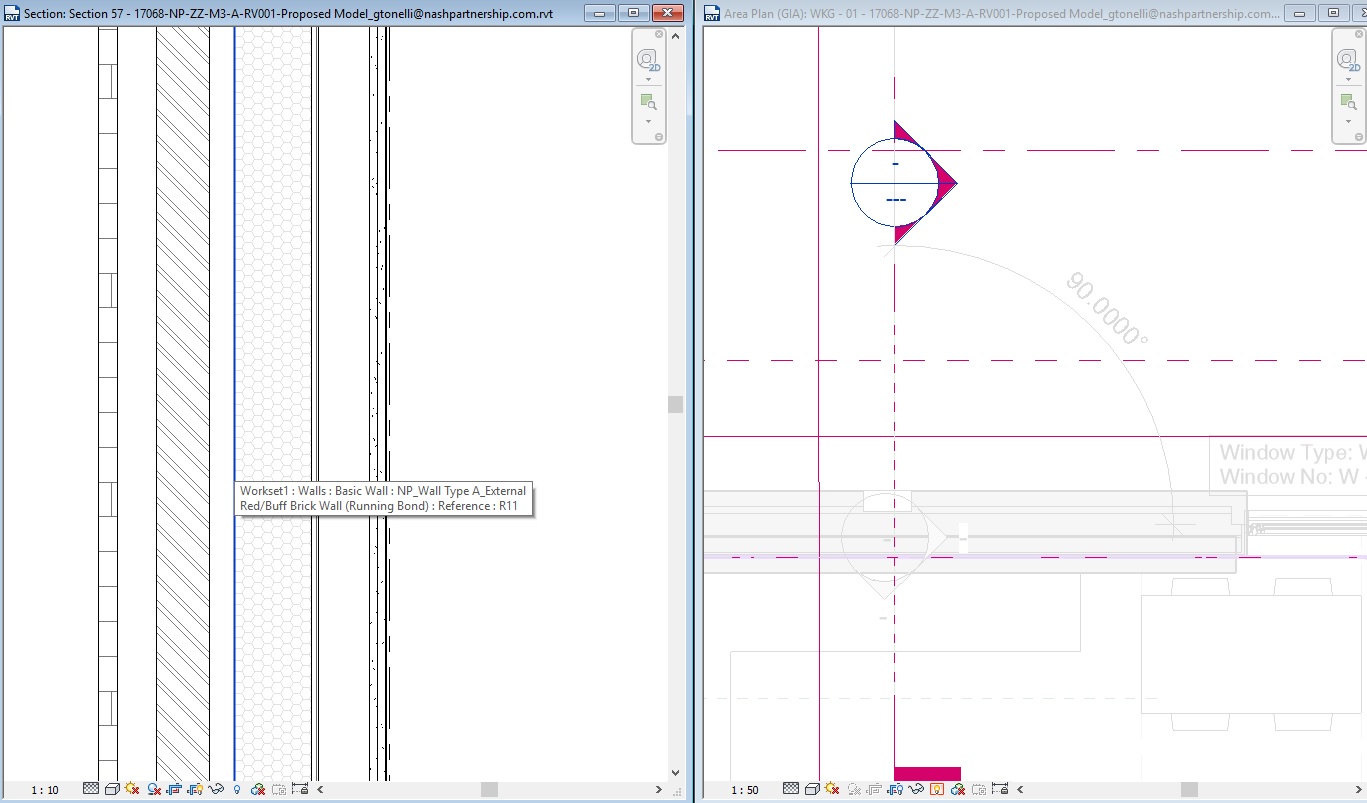Close Section 57 navigation bar with small x
Screen dimensions: 1367x803
pyautogui.click(x=659, y=34)
